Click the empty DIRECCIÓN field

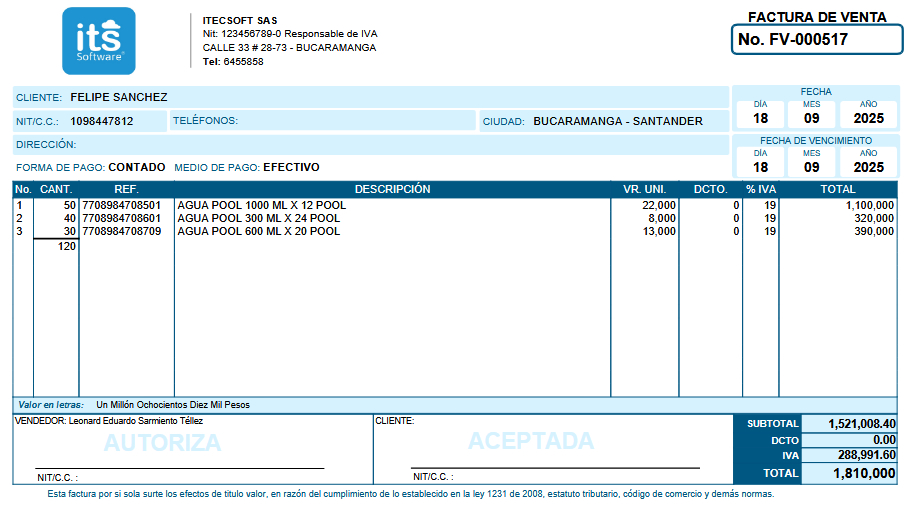tap(400, 145)
